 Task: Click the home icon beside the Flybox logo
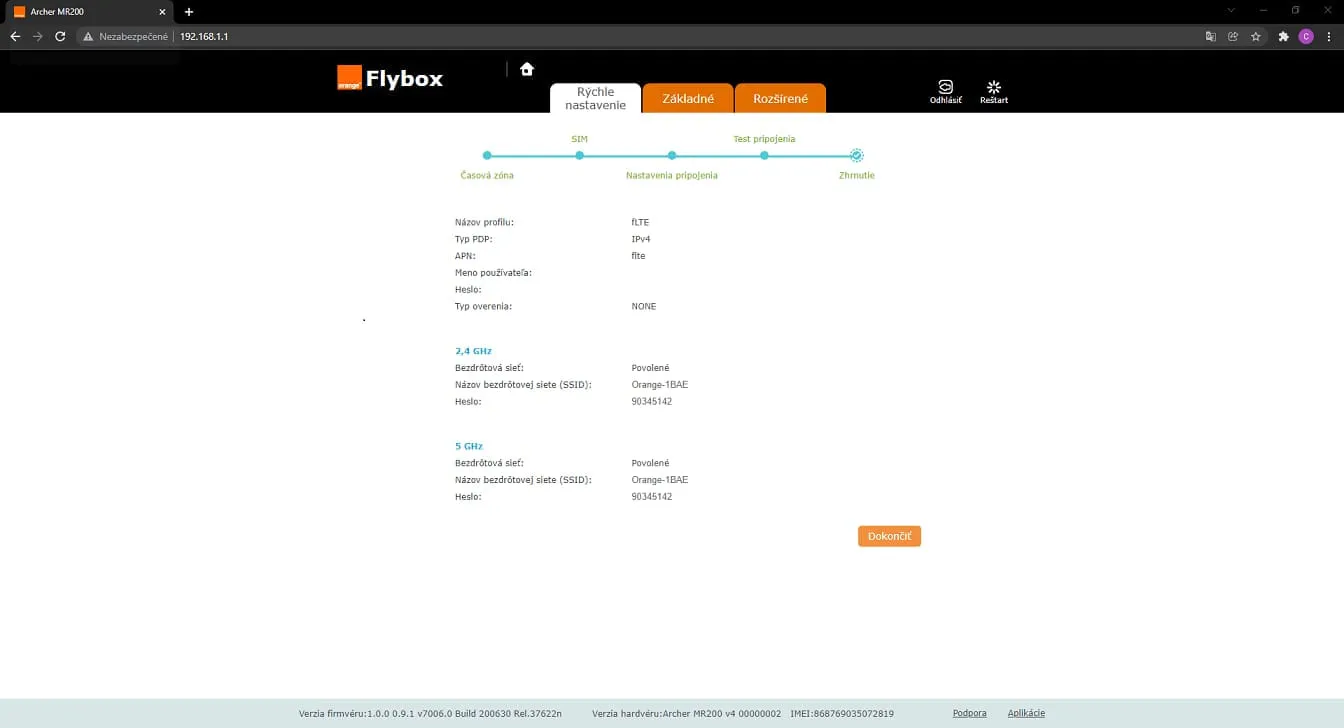click(x=527, y=69)
